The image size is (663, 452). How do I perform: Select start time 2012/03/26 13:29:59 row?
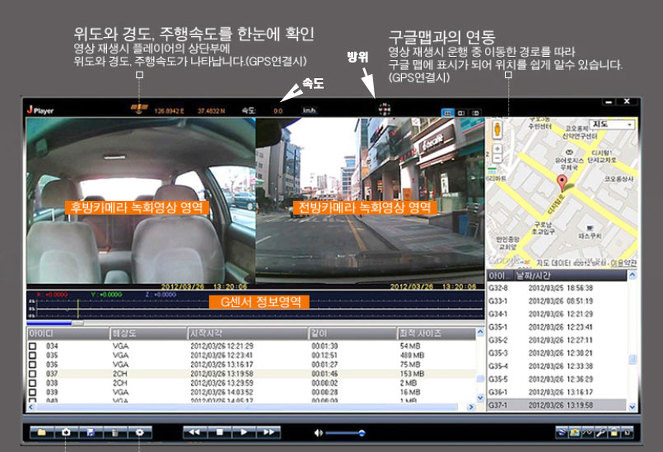tap(251, 383)
